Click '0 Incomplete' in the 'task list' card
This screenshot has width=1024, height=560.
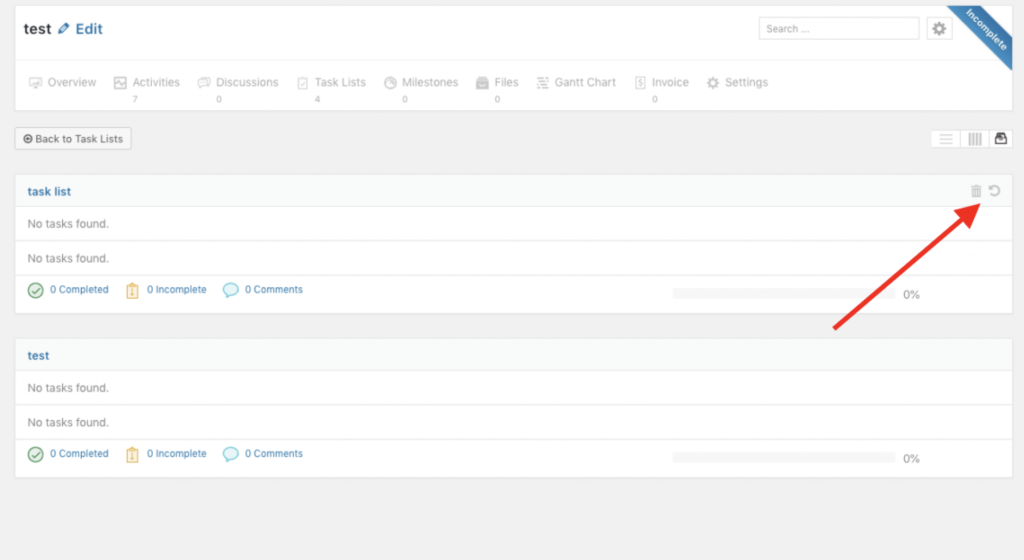176,289
